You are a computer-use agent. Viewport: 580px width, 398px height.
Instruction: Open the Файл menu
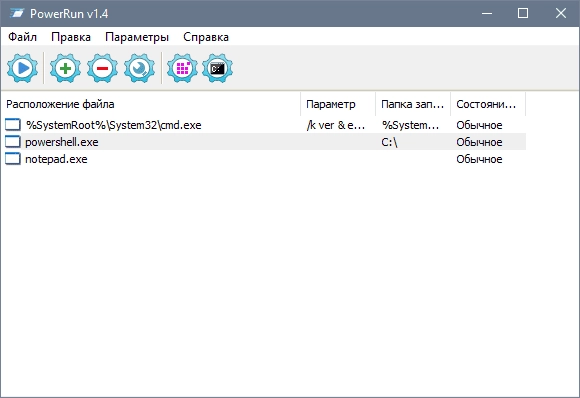(23, 37)
